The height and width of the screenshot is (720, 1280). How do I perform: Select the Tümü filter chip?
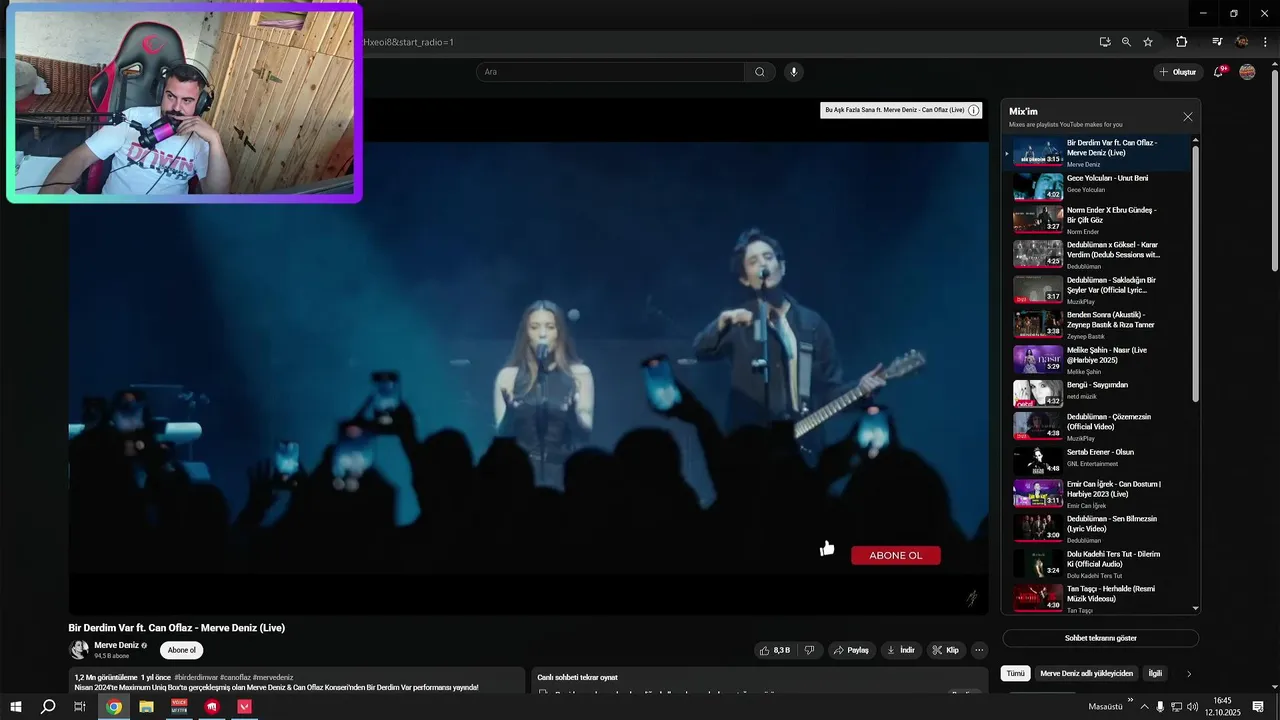point(1015,674)
